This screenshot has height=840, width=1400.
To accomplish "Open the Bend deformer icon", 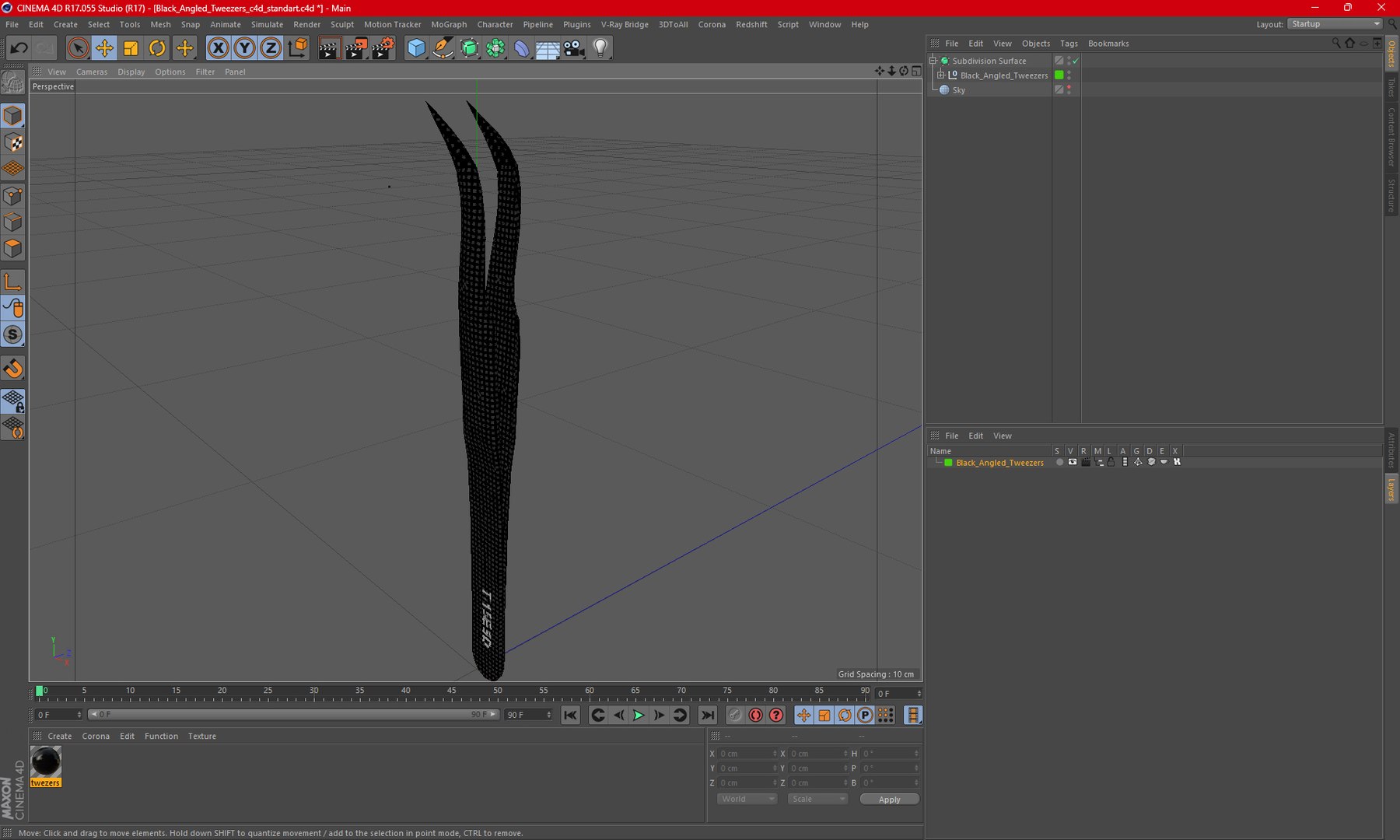I will (522, 48).
